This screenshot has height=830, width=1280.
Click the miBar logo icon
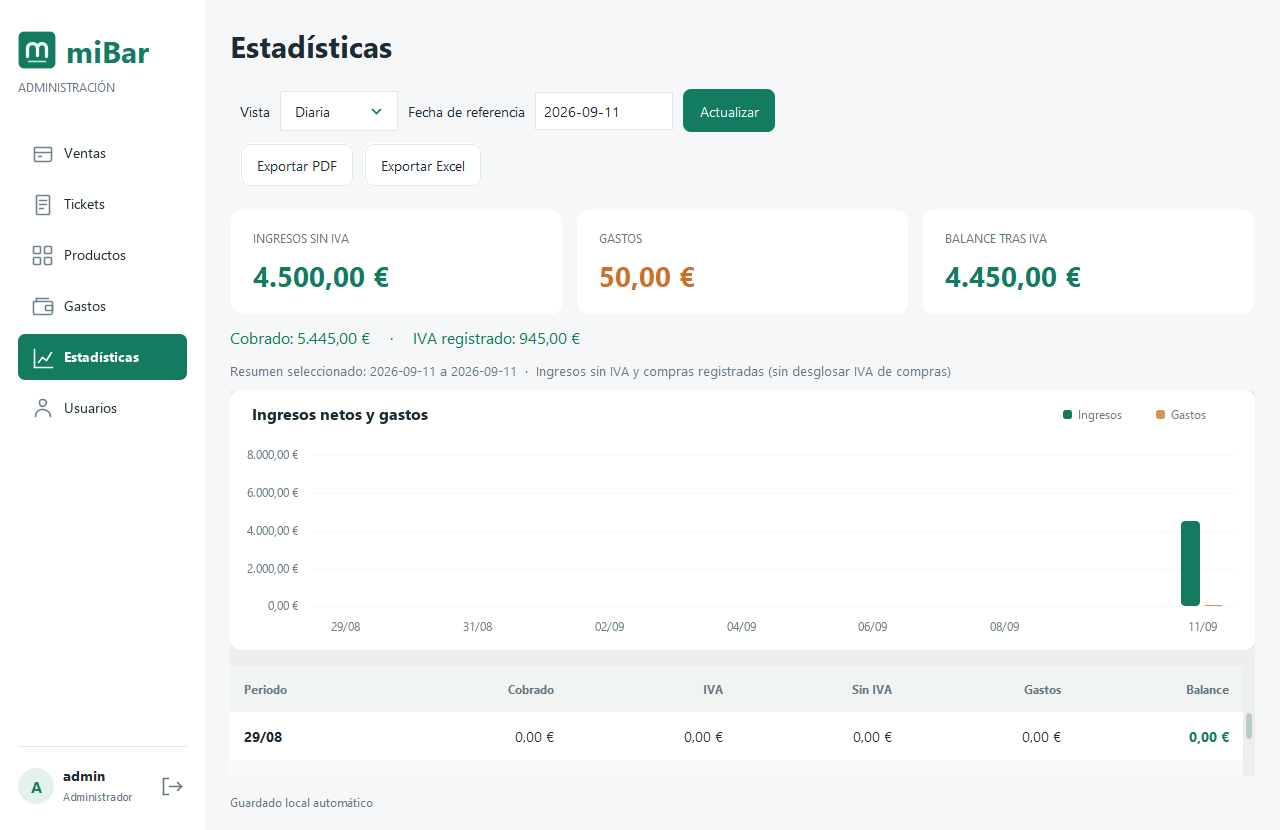coord(37,50)
